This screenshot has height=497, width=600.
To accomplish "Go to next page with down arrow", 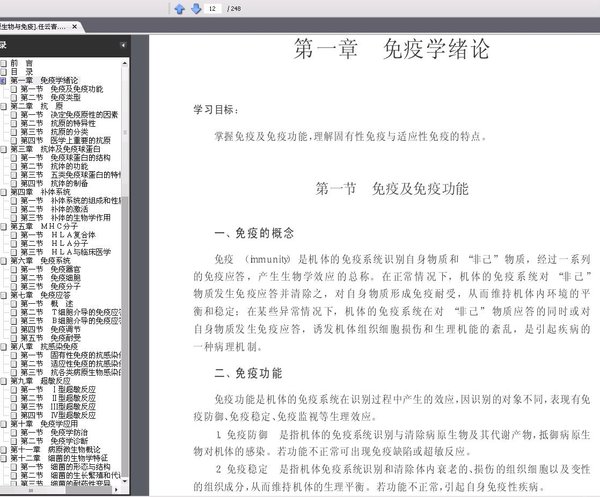I will click(x=196, y=8).
